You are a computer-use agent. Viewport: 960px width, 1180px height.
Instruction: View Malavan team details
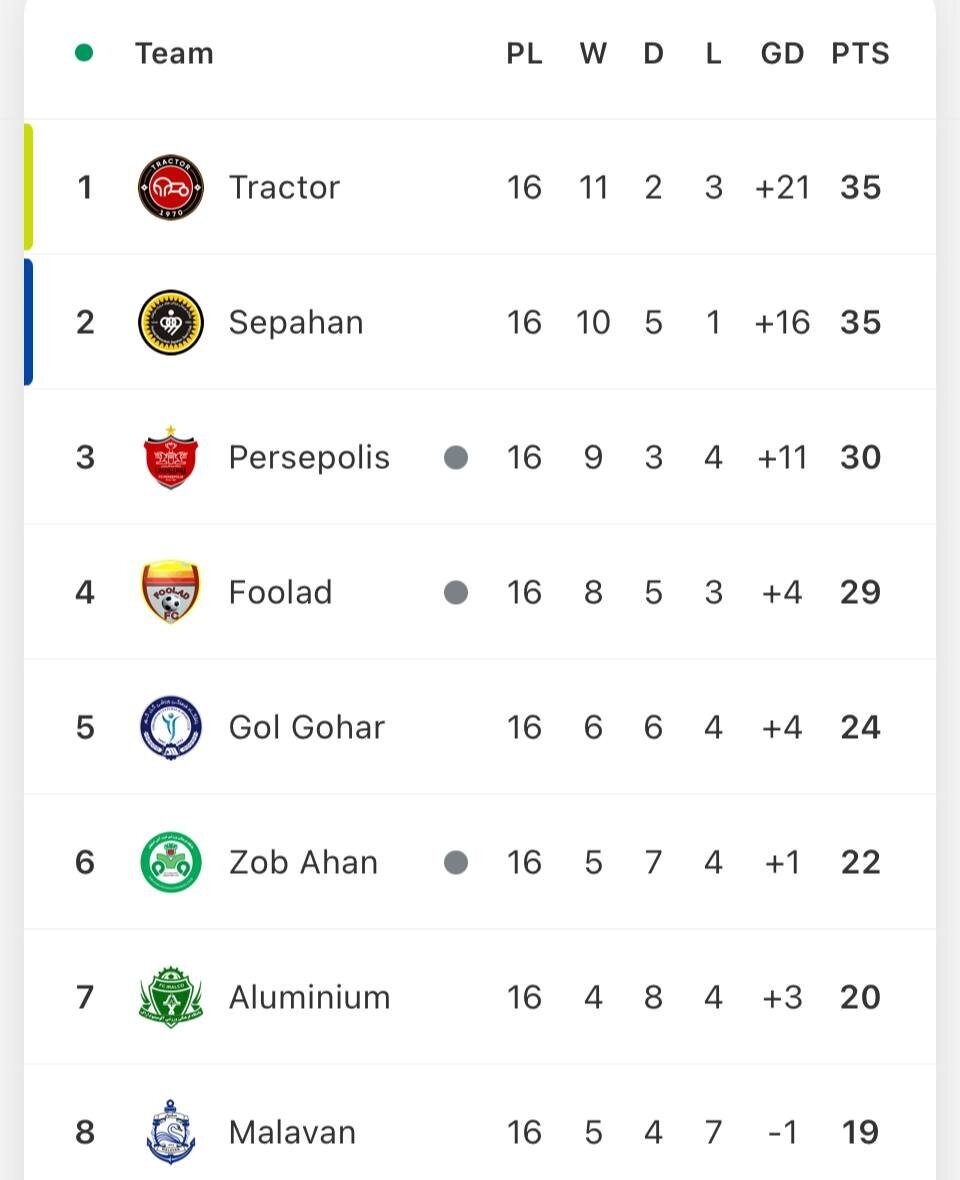[291, 1132]
